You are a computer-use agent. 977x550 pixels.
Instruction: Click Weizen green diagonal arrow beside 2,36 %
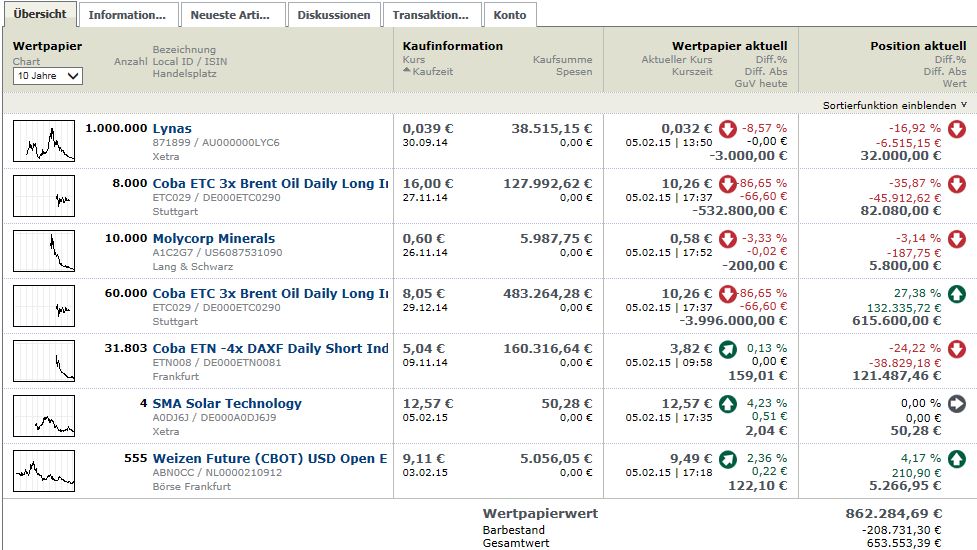[x=728, y=459]
